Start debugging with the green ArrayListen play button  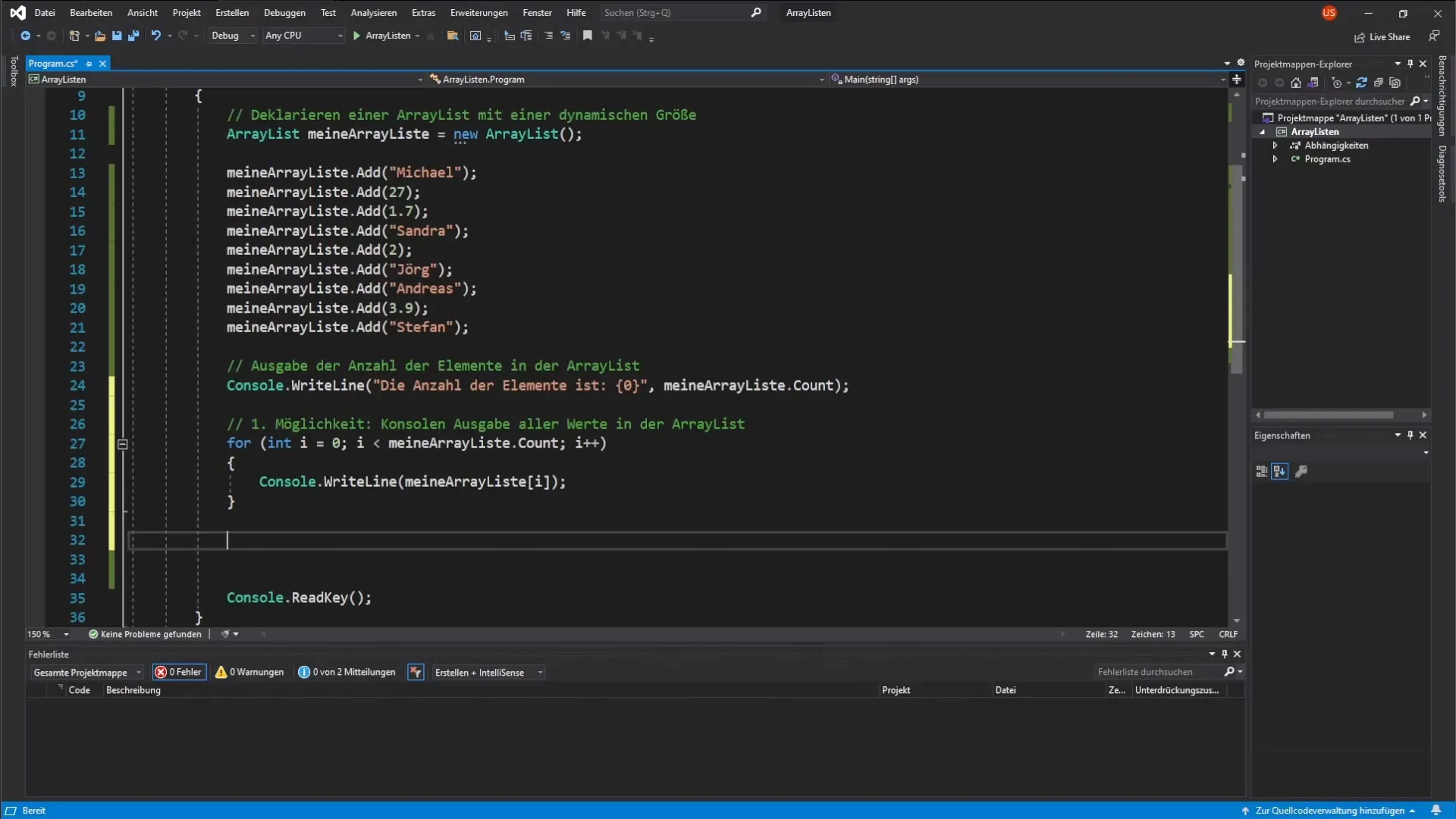(x=387, y=36)
